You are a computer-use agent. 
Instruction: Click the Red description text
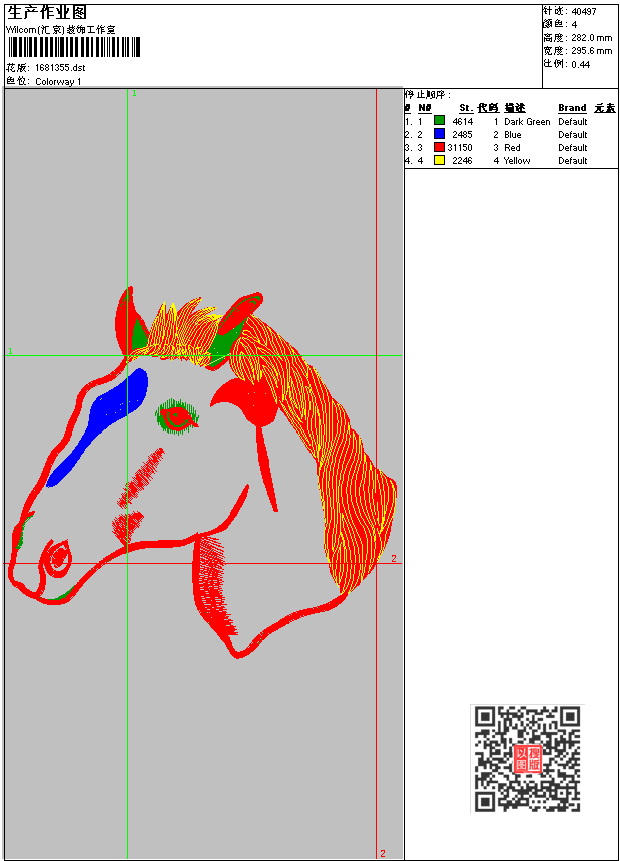512,148
